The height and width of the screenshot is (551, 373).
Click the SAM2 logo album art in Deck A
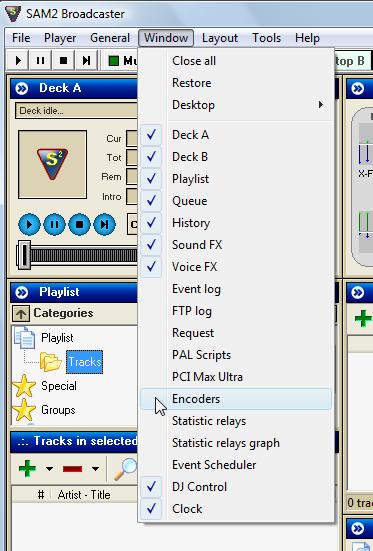point(52,164)
